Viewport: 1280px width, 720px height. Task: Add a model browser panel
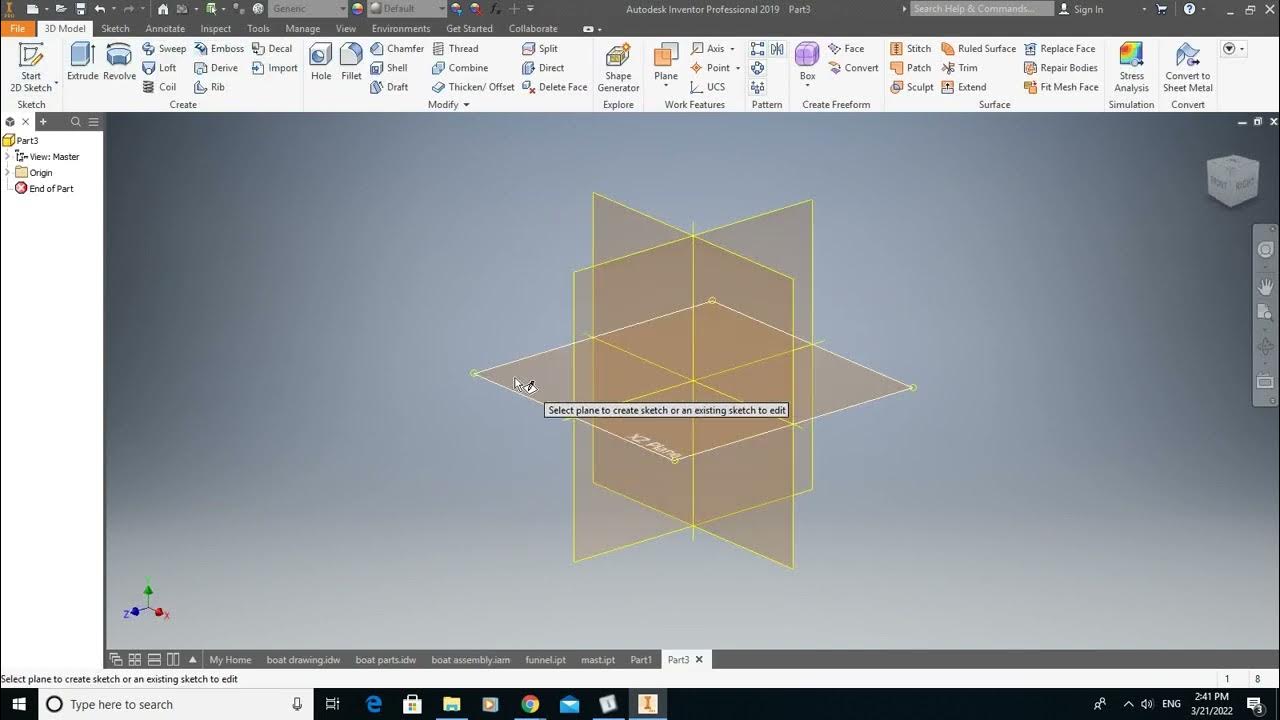click(x=43, y=121)
